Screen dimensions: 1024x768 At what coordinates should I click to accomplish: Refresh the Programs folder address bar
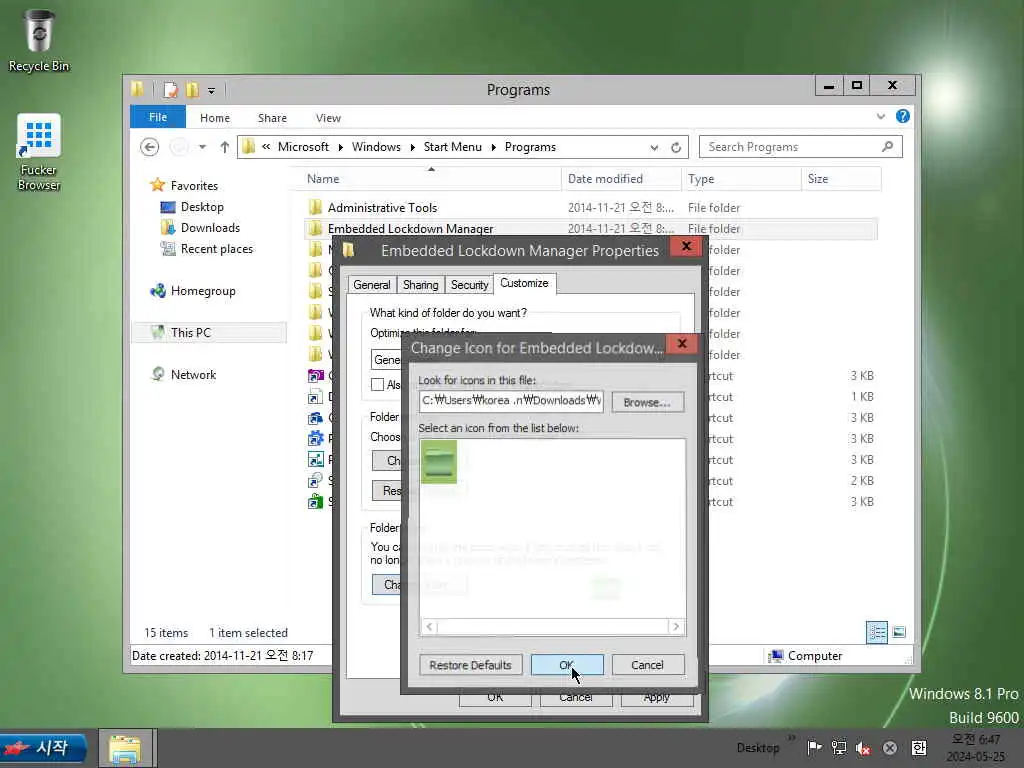click(676, 148)
